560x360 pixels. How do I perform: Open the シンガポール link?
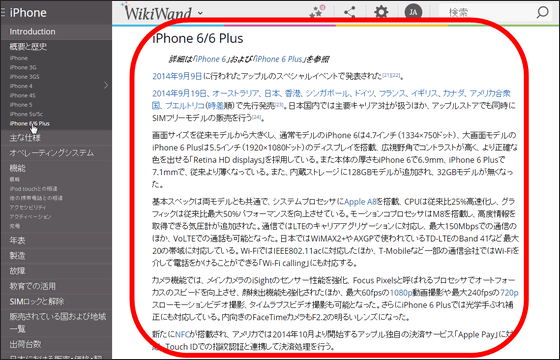click(327, 93)
